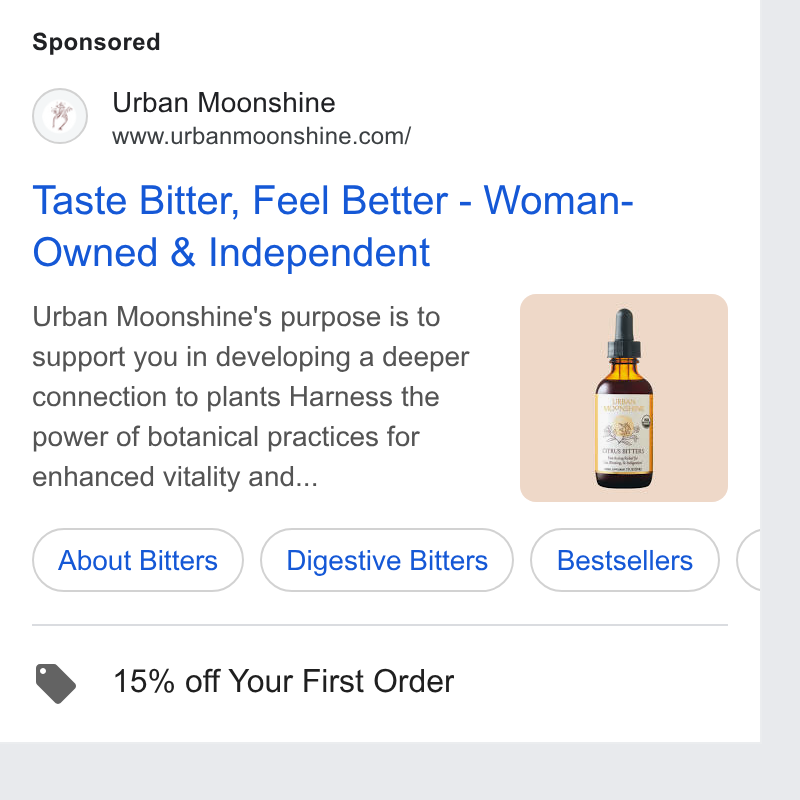This screenshot has width=800, height=800.
Task: Click the Urban Moonshine round logo icon
Action: coord(60,116)
